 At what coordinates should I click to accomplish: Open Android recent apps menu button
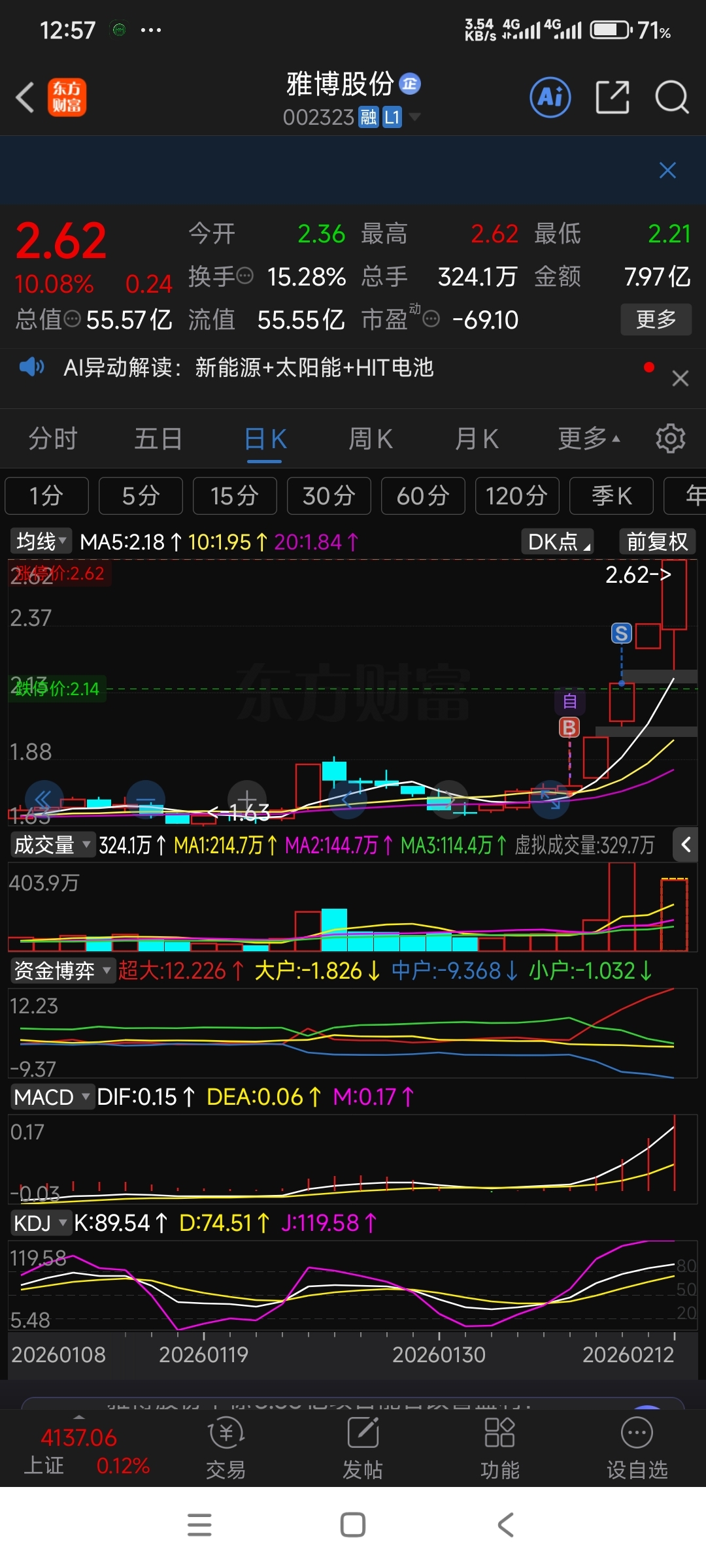pyautogui.click(x=199, y=1525)
